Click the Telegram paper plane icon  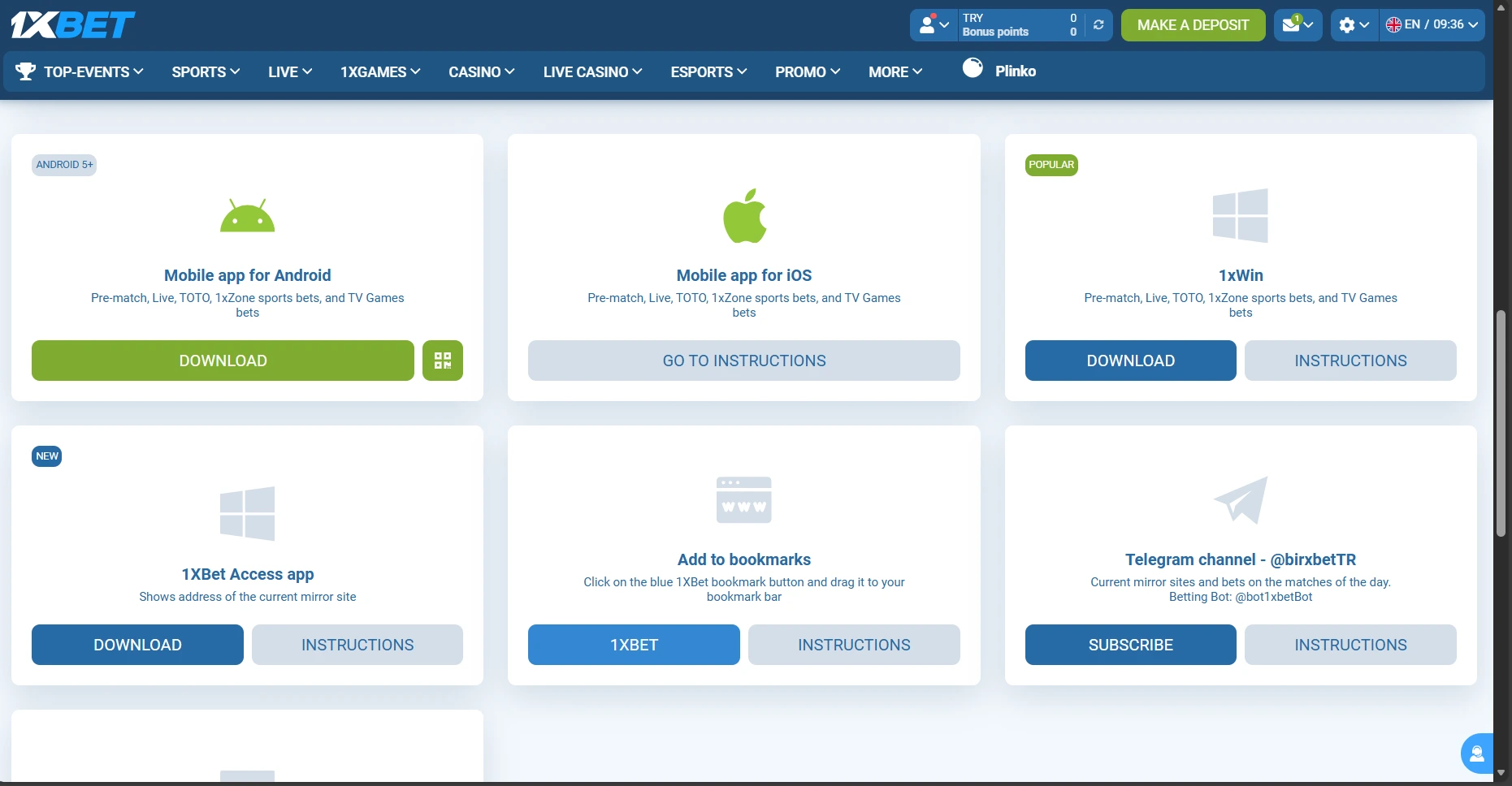[1241, 499]
